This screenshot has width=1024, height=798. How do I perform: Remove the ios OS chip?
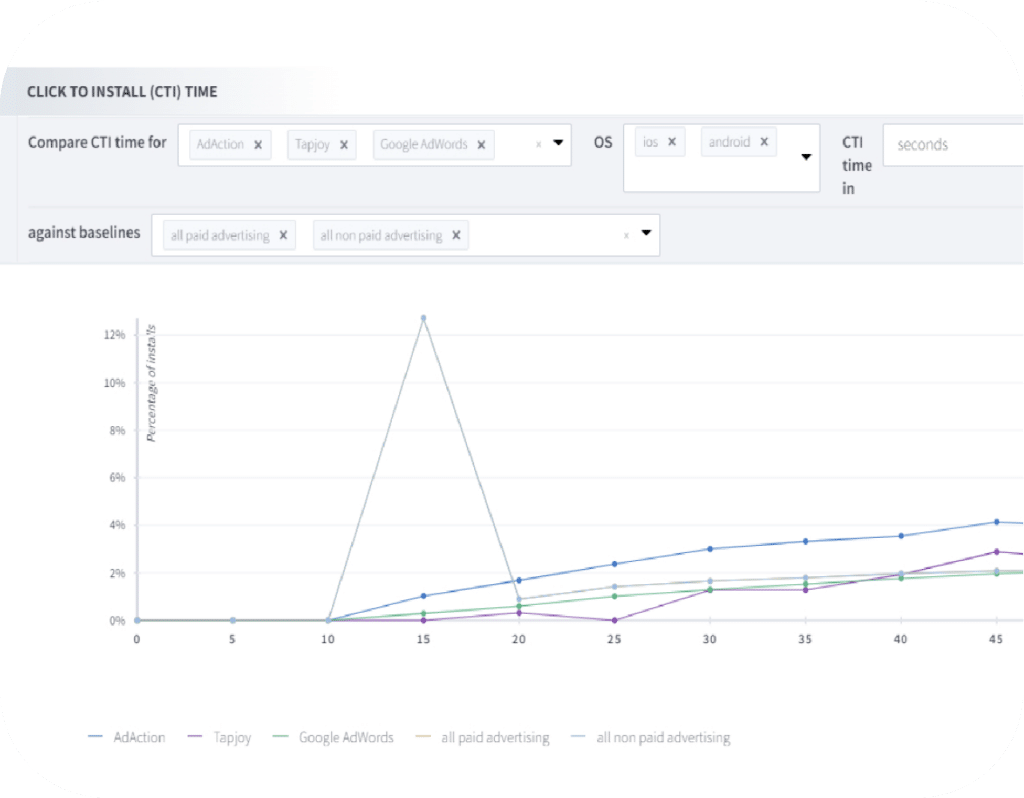(672, 141)
